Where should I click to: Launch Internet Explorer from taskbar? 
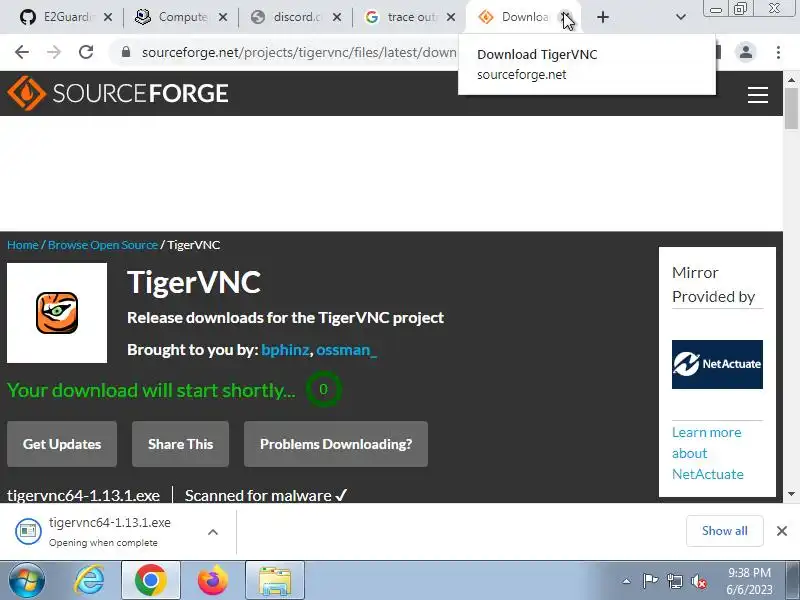click(90, 580)
